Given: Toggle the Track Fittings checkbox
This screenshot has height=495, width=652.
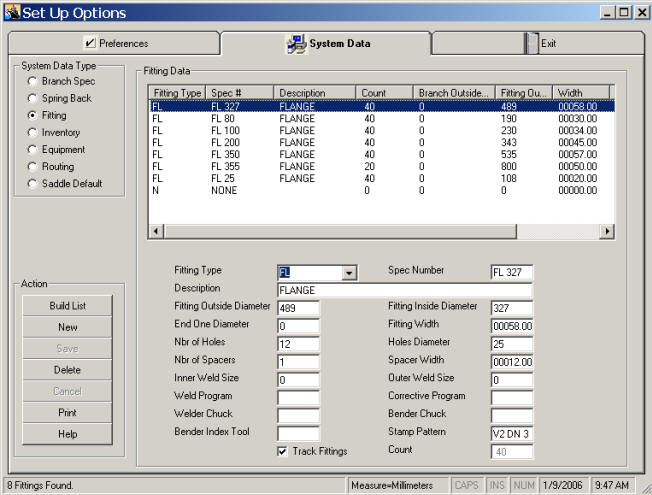Looking at the screenshot, I should (x=282, y=451).
